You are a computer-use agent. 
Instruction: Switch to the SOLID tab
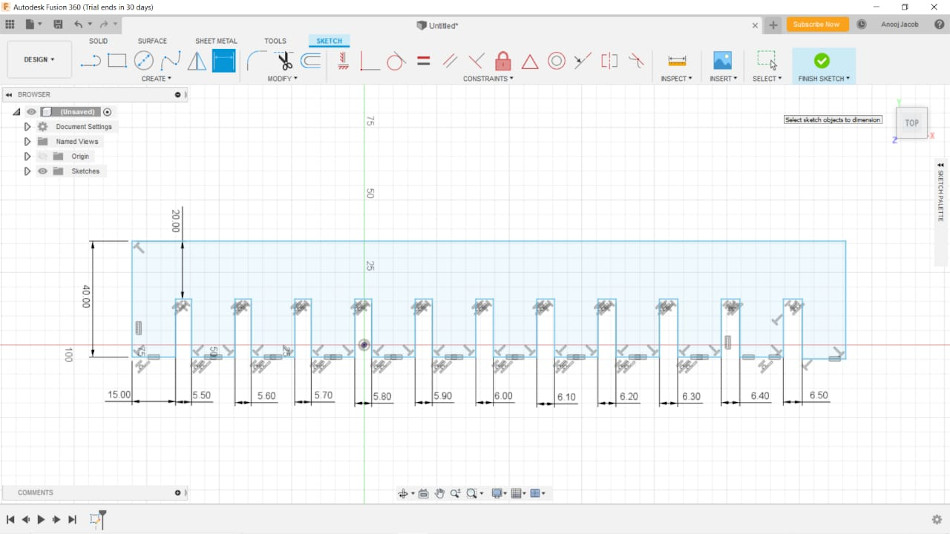tap(98, 41)
